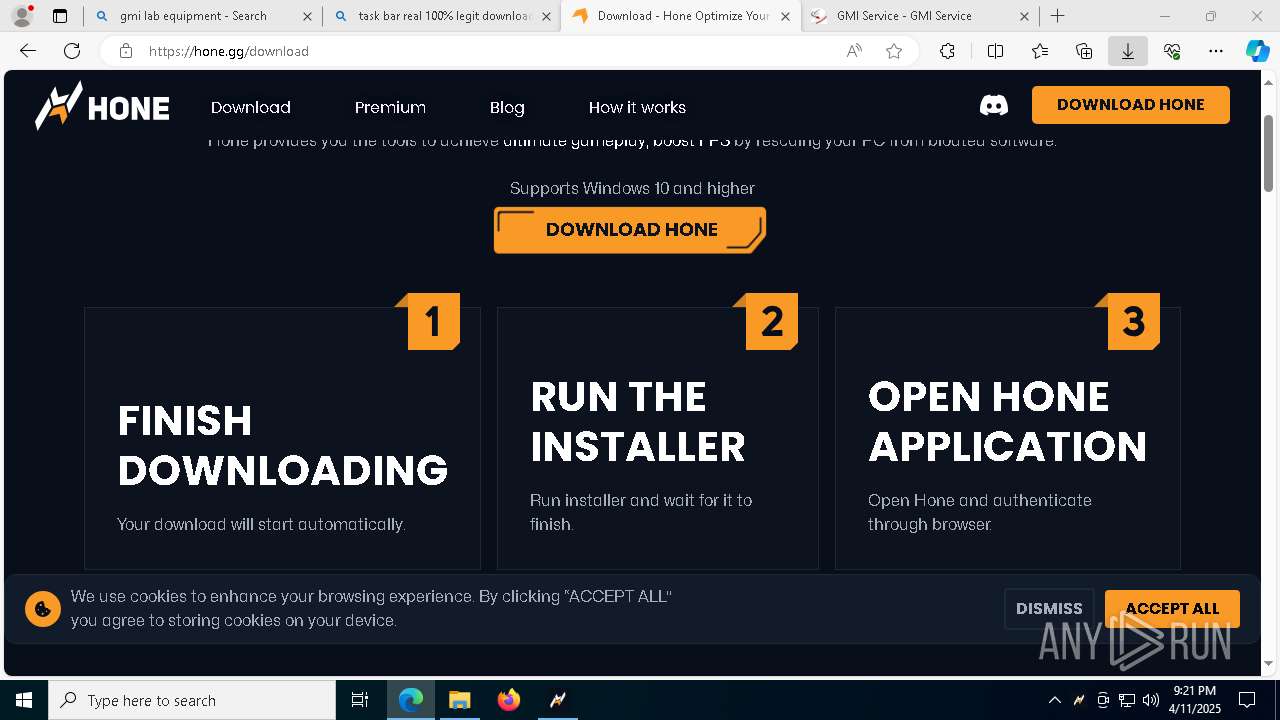This screenshot has width=1280, height=720.
Task: Open new tab with plus button
Action: (1057, 16)
